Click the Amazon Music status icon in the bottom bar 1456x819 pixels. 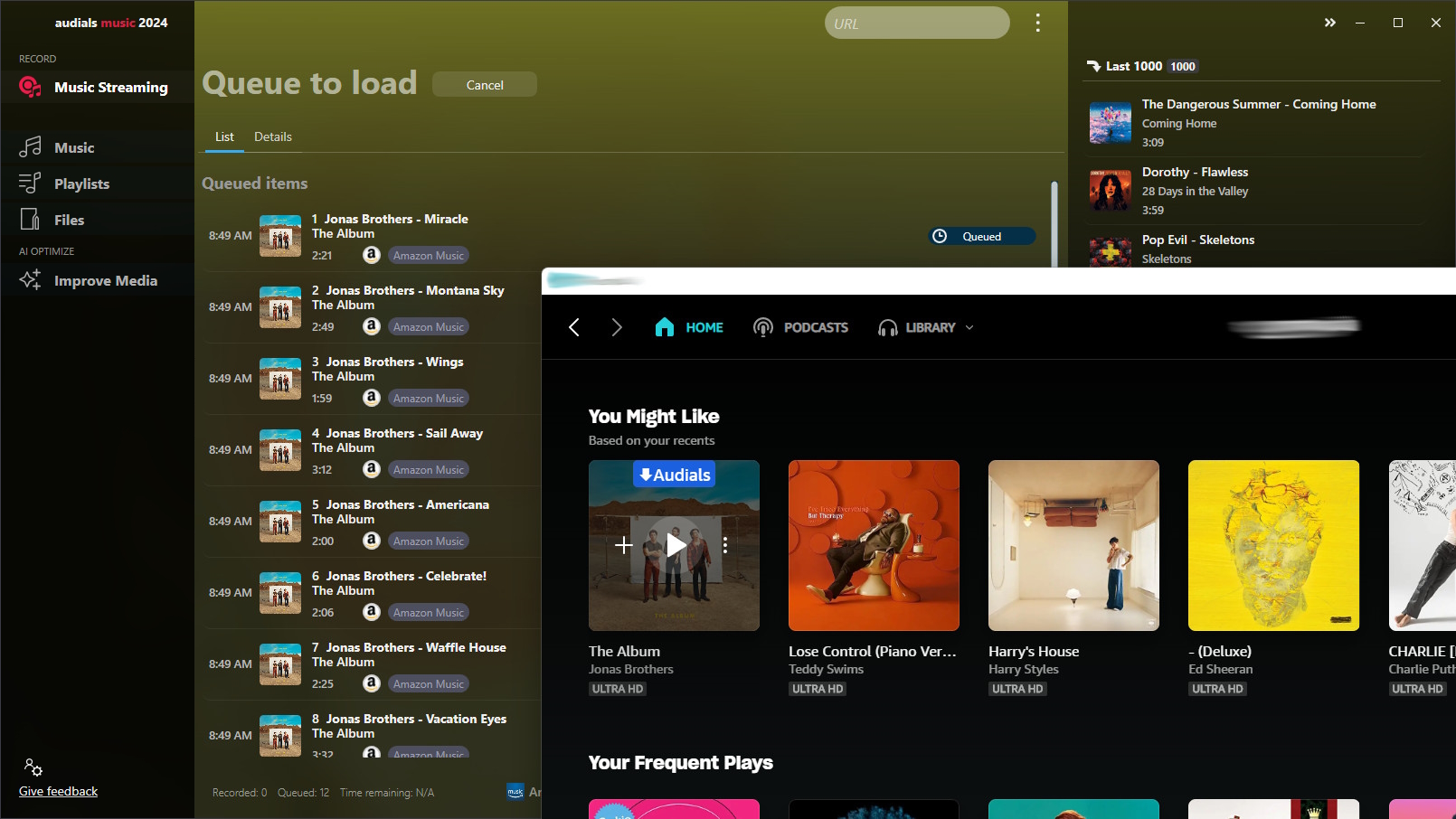(515, 792)
